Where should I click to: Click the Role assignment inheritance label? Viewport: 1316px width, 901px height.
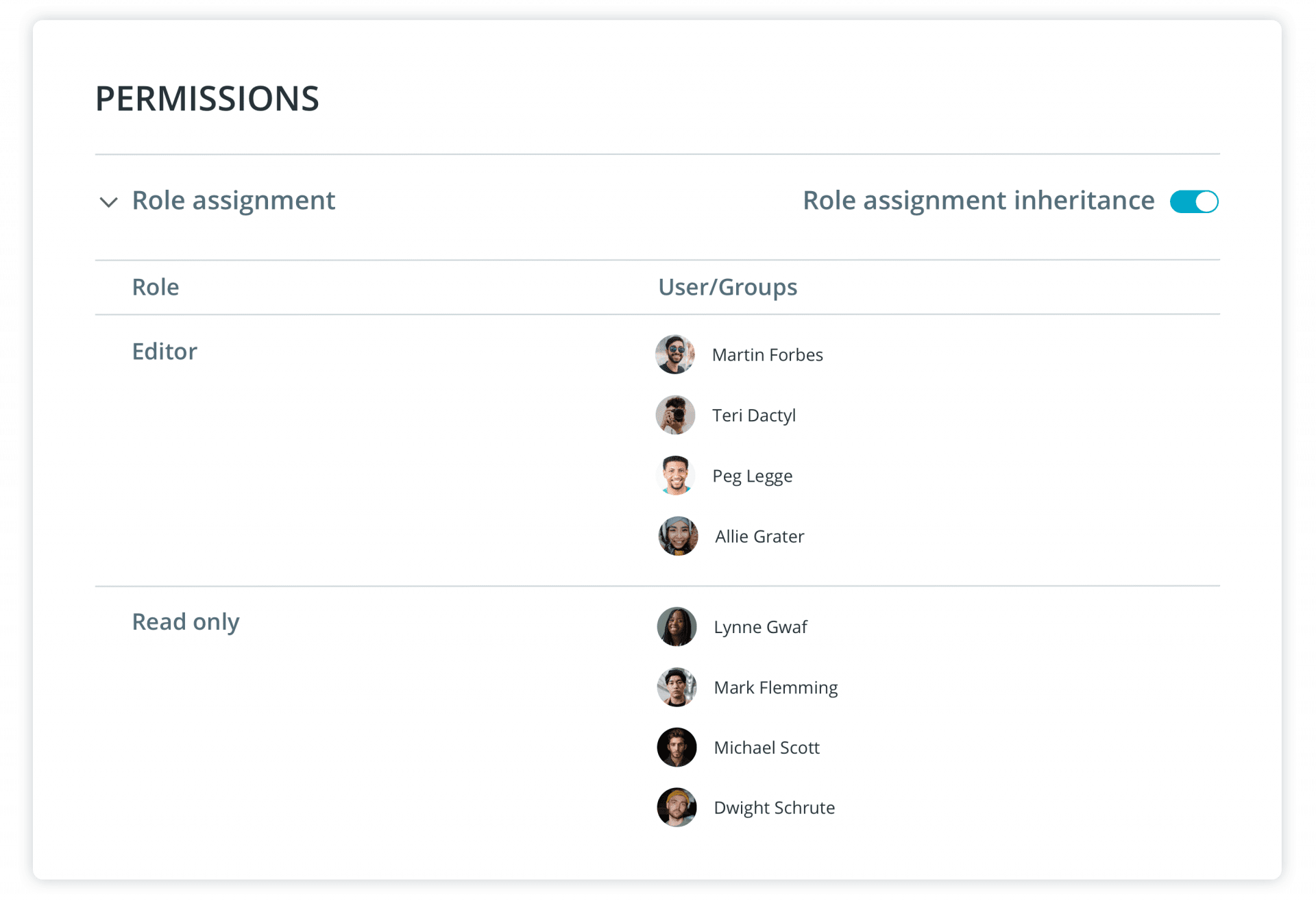(x=978, y=201)
